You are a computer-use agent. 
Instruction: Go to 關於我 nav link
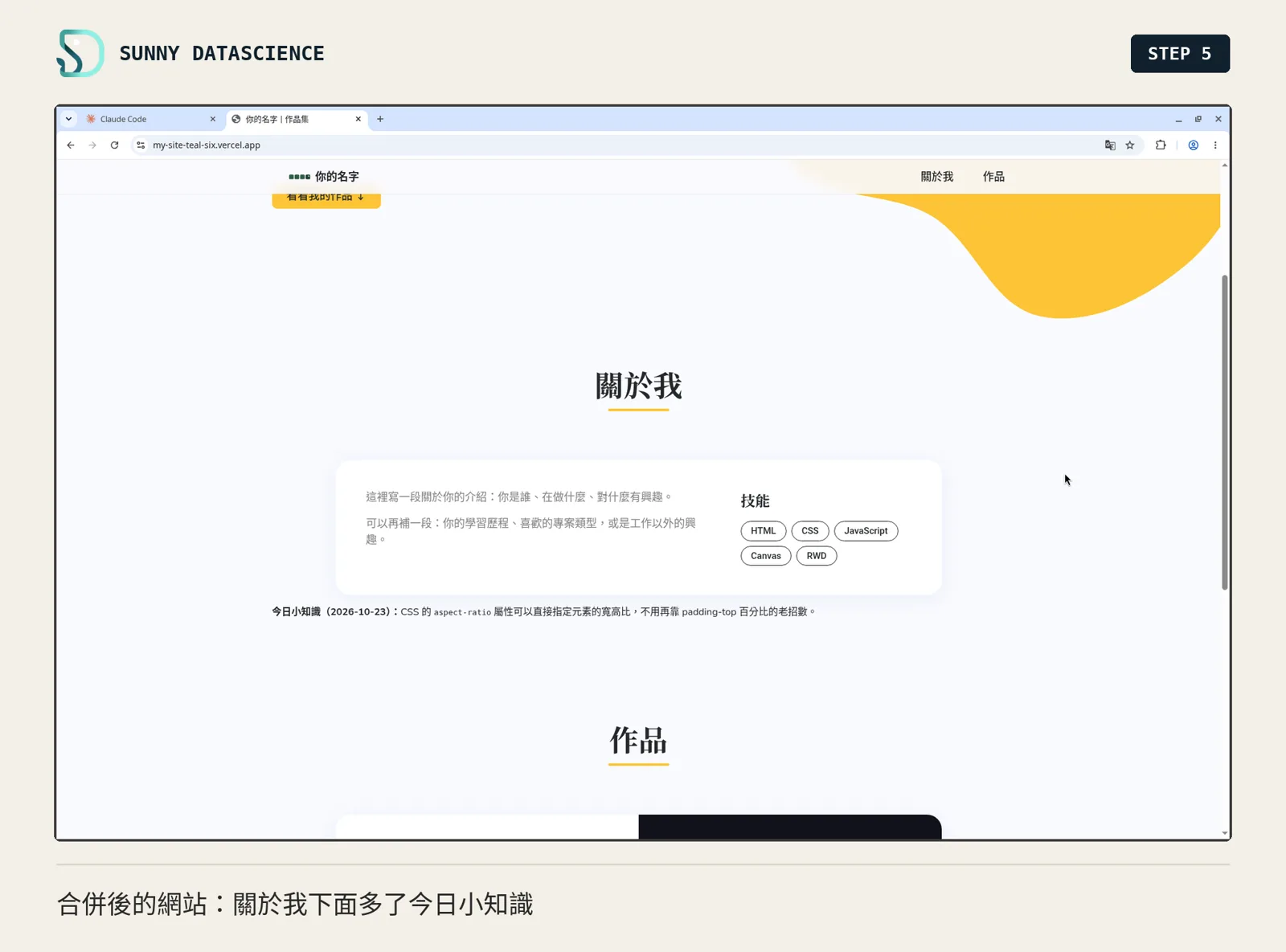pos(937,177)
